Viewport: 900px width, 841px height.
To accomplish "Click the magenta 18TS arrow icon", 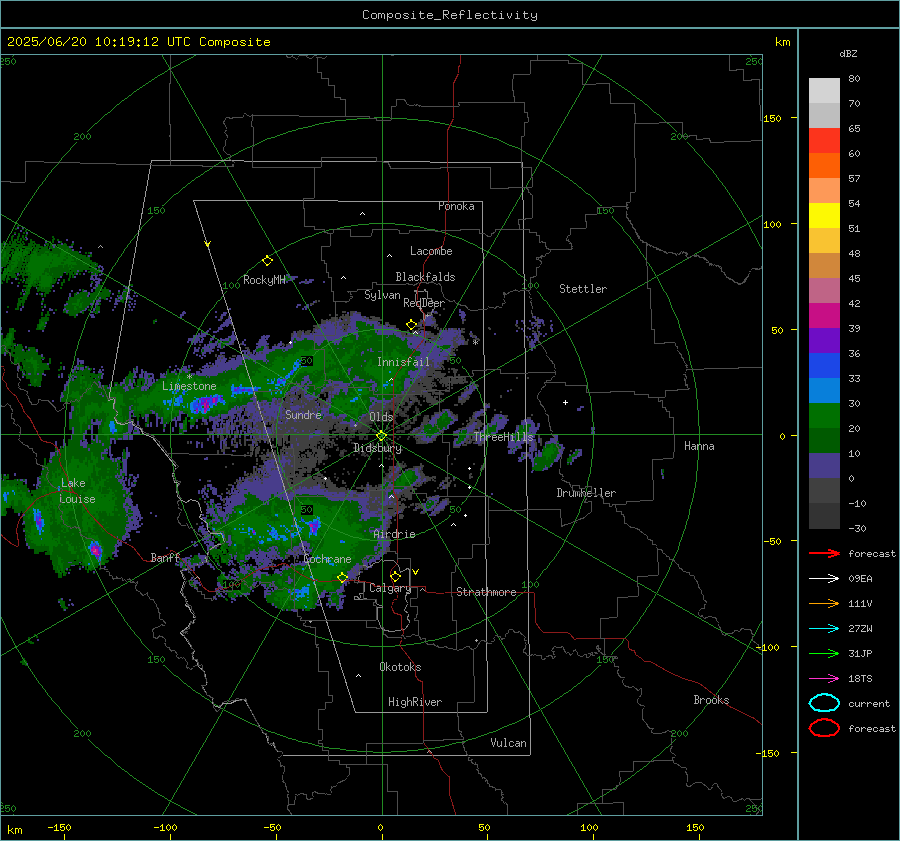I will click(824, 679).
